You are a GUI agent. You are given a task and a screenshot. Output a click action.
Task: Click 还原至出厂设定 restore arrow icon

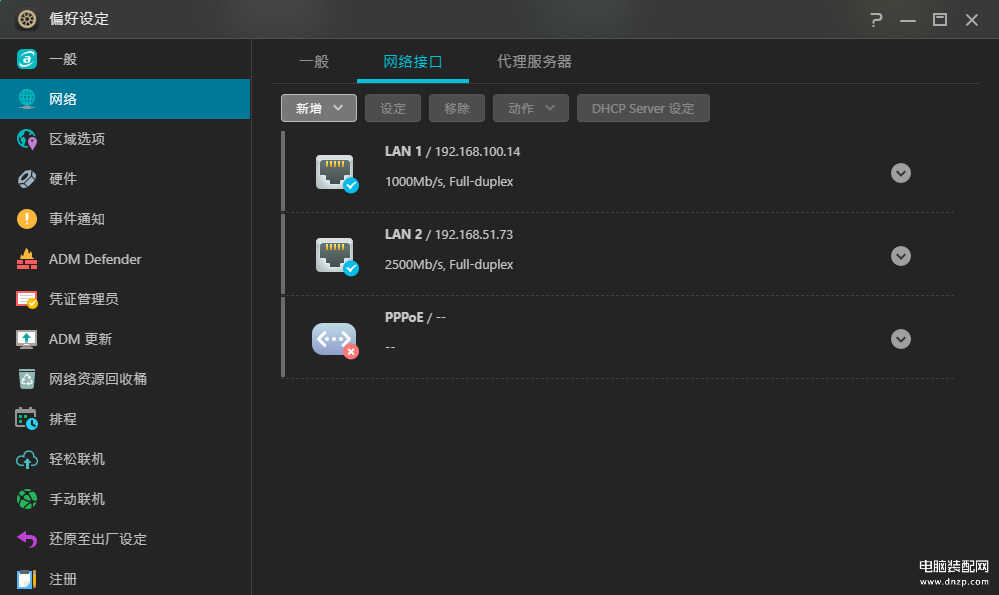tap(27, 539)
